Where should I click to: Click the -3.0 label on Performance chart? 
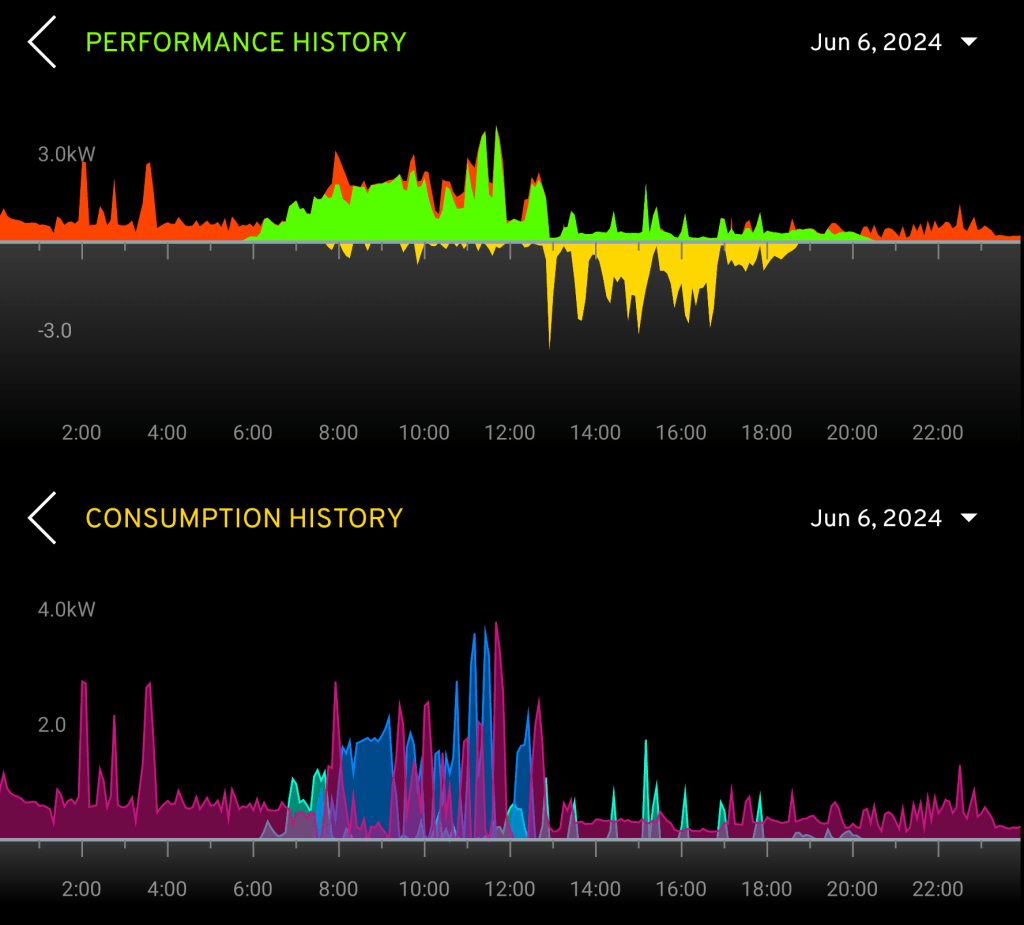[54, 331]
